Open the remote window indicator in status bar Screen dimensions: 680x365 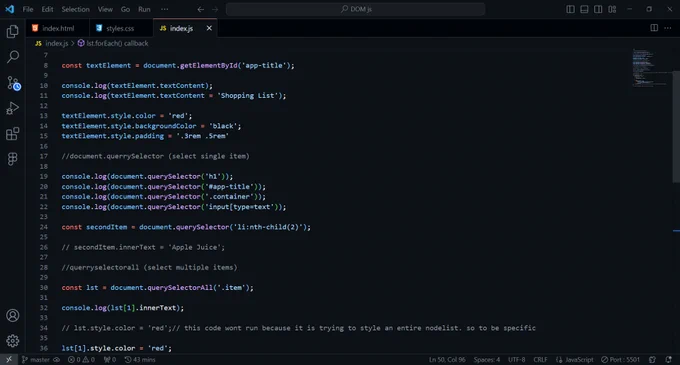(x=9, y=359)
